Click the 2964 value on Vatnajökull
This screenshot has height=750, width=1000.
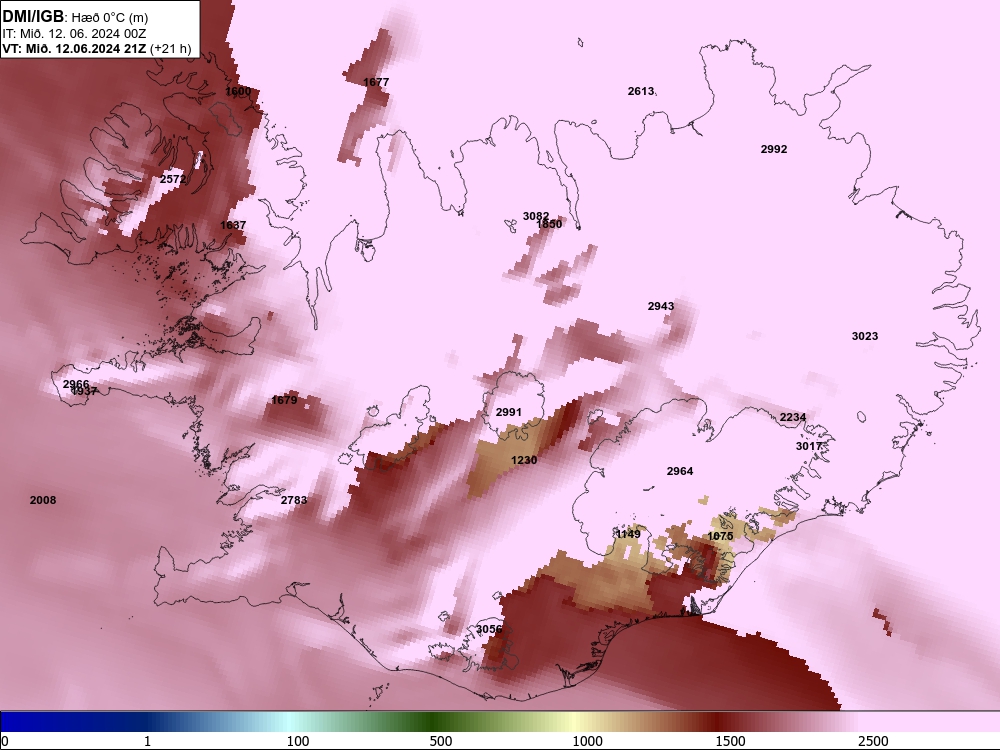click(x=679, y=471)
